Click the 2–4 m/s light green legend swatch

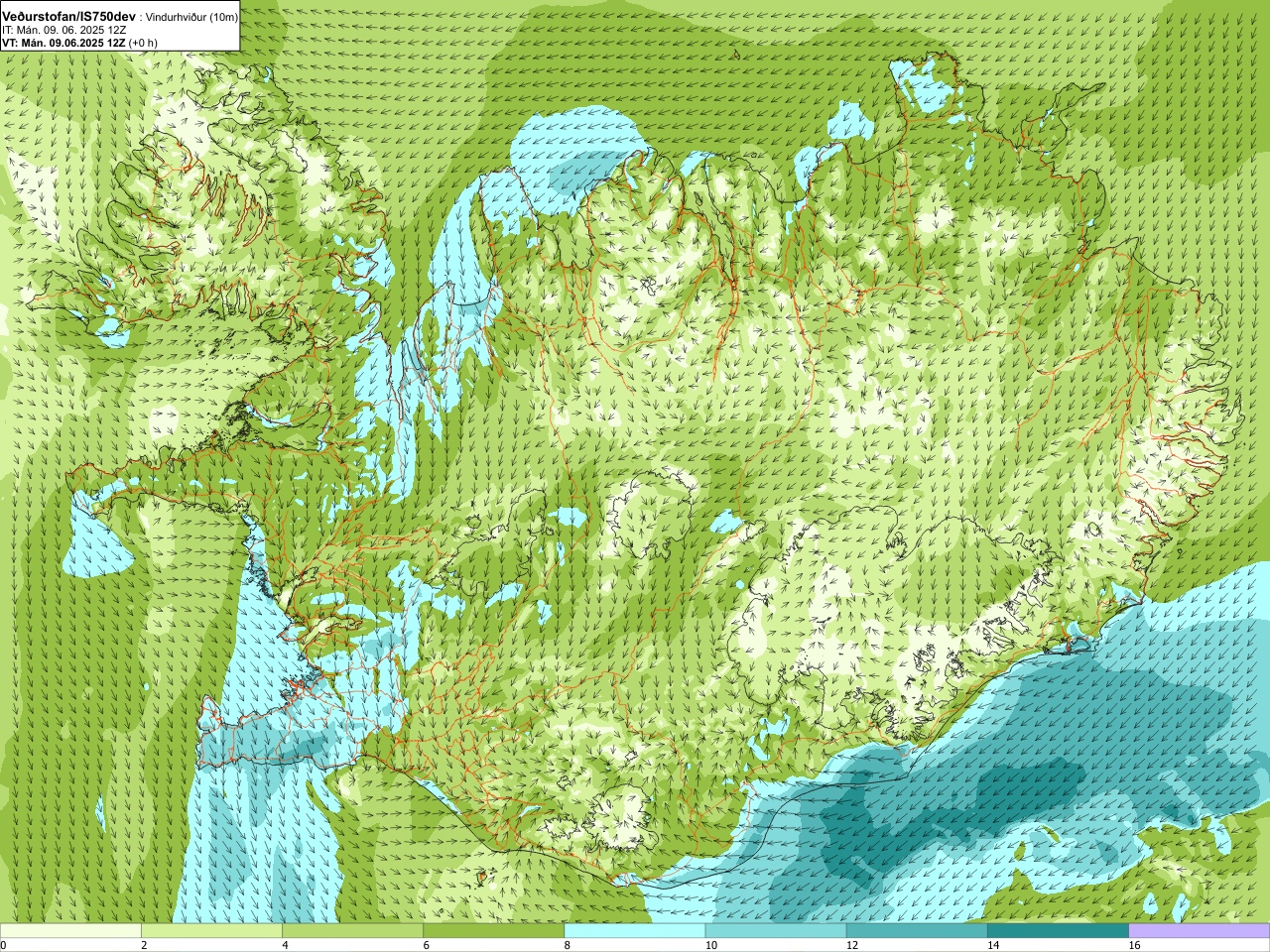[211, 931]
